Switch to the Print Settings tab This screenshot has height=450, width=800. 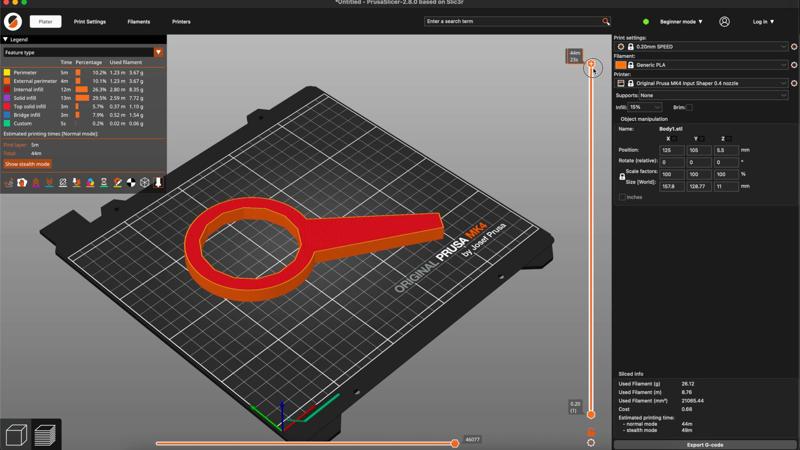89,21
